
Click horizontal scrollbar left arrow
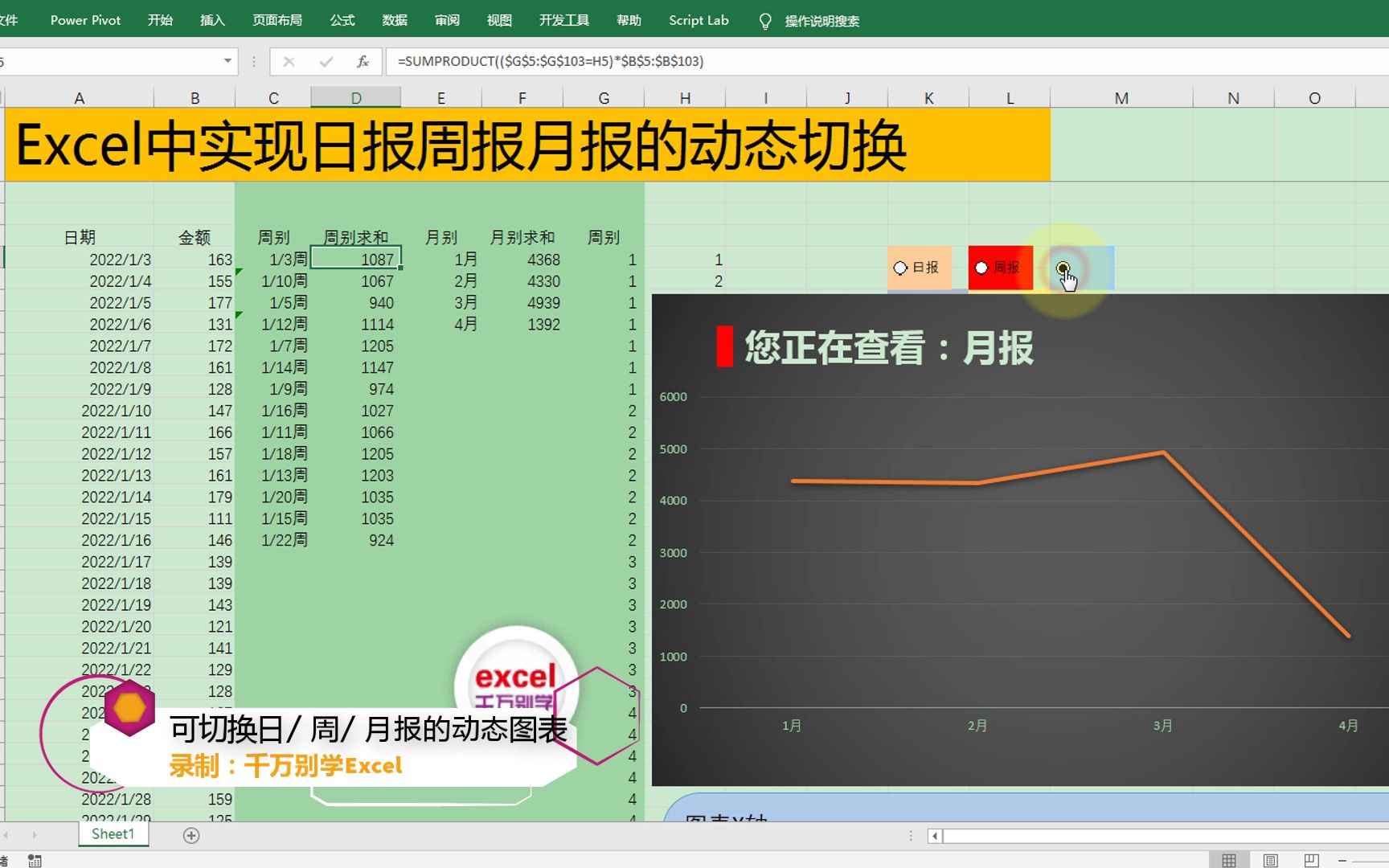click(x=934, y=836)
